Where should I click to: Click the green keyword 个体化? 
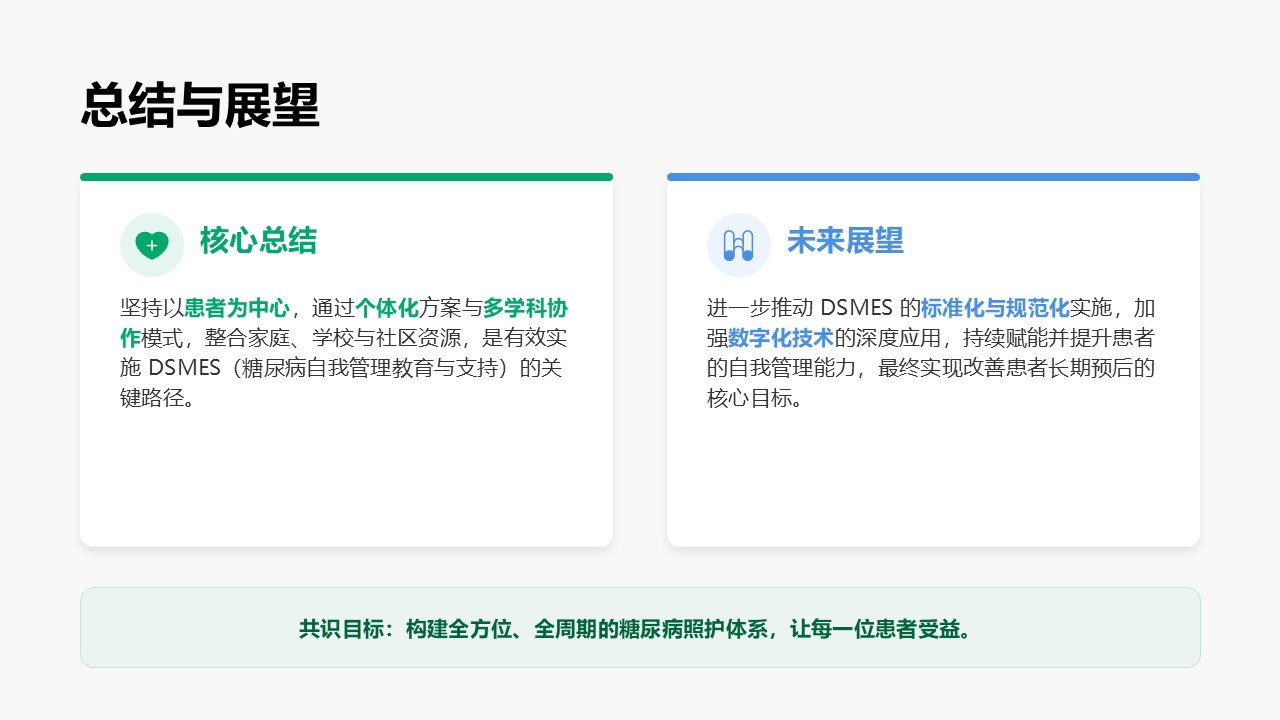pyautogui.click(x=387, y=308)
